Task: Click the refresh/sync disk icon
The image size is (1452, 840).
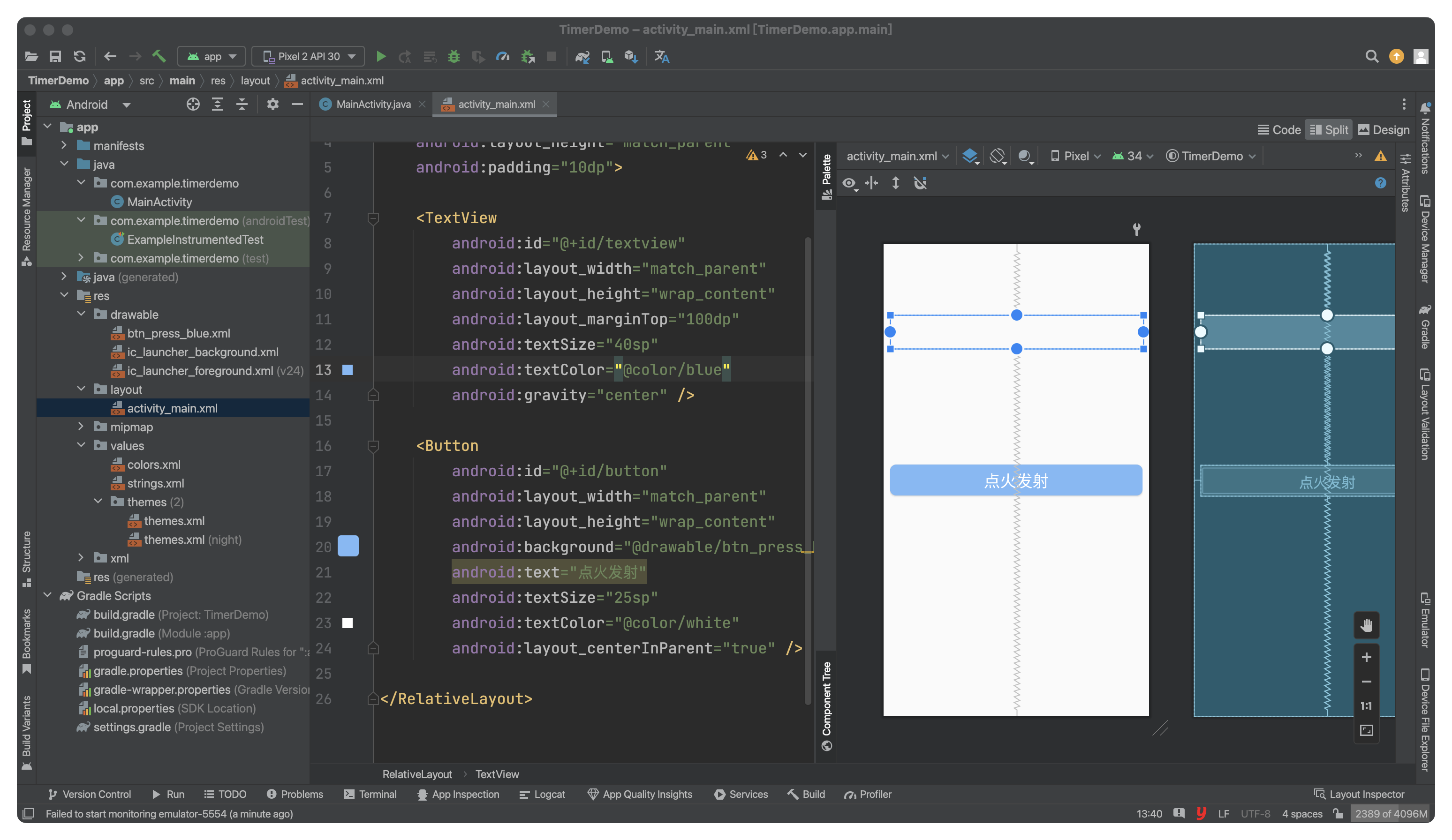Action: point(80,56)
